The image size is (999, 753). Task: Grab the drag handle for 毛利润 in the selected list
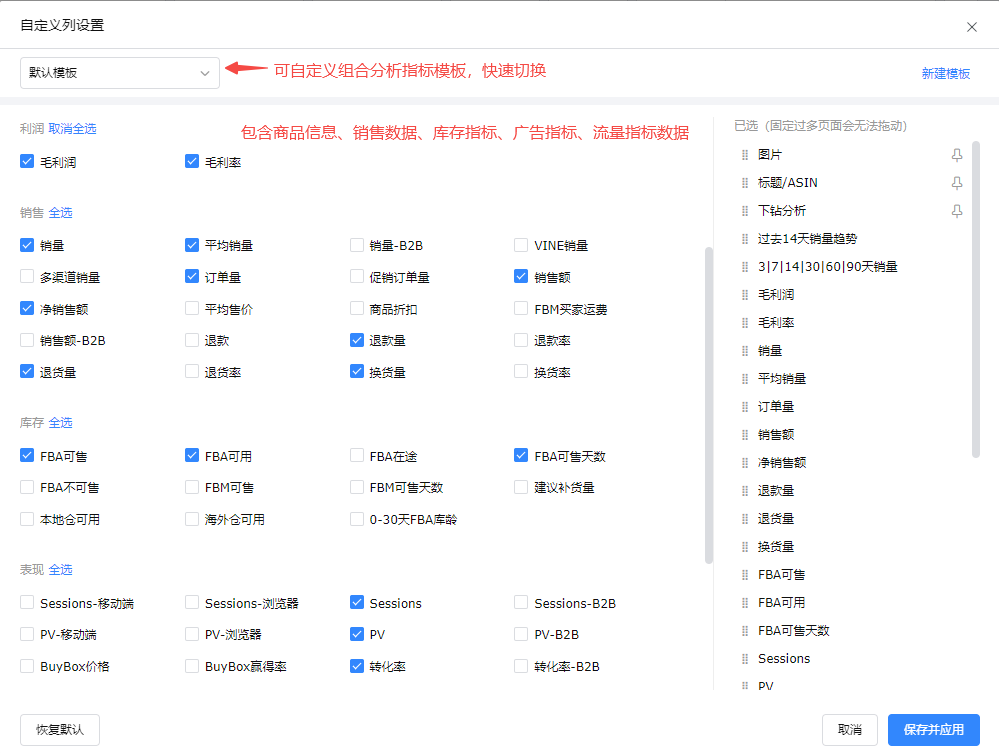[x=744, y=295]
